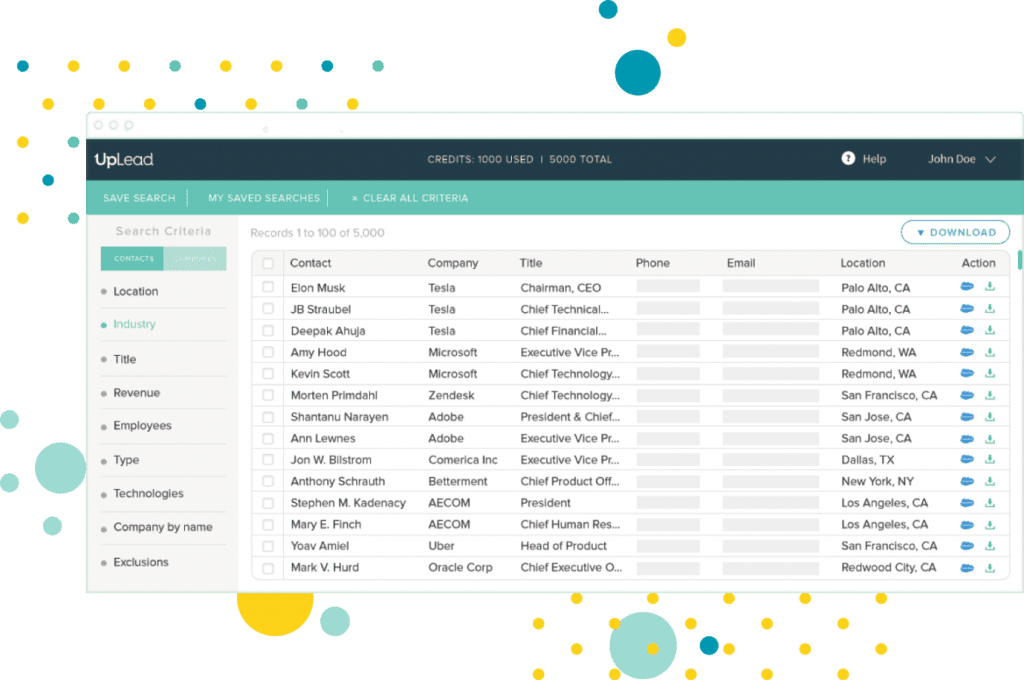
Task: Download the Anthony Schrauth contact
Action: (990, 481)
